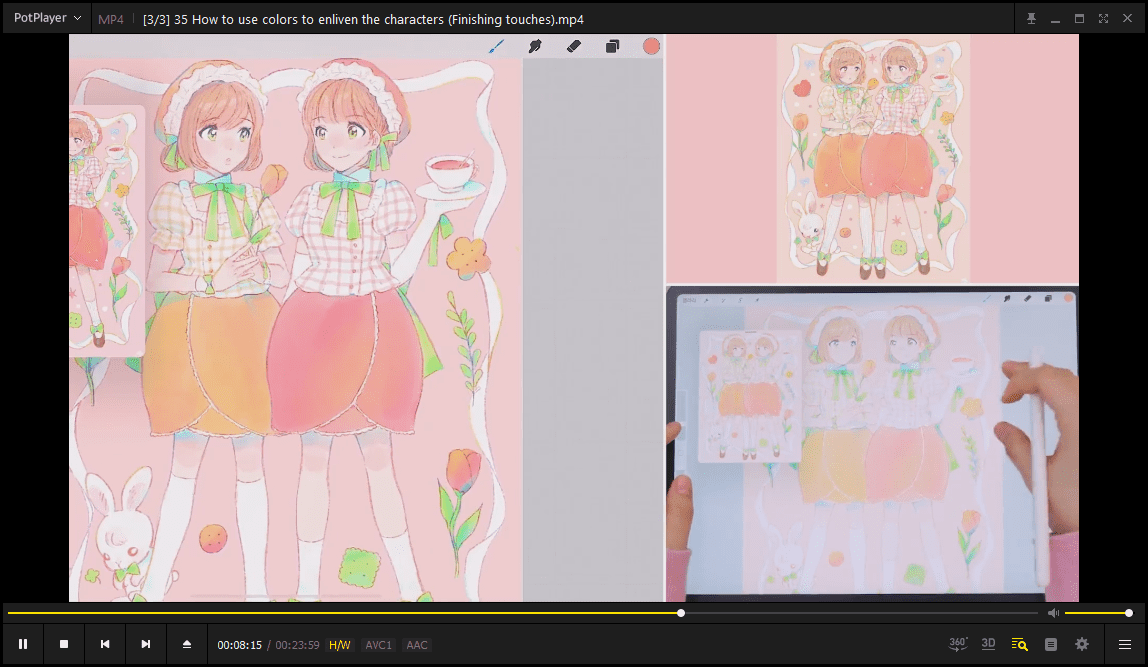Toggle the H/W hardware acceleration indicator
The height and width of the screenshot is (667, 1148).
340,645
